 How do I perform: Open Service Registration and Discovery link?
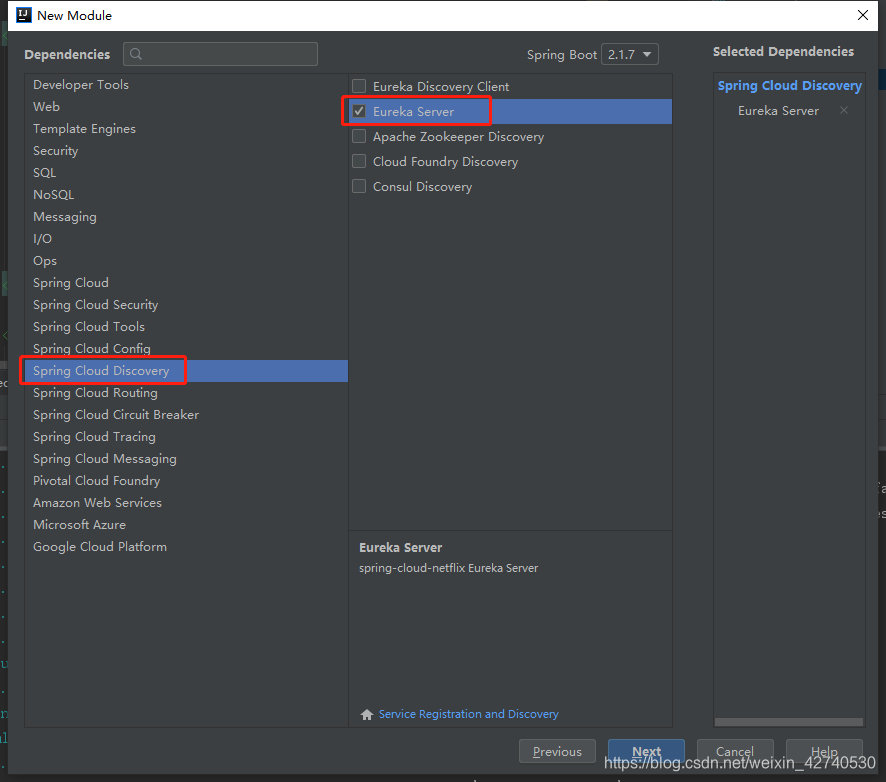coord(468,714)
